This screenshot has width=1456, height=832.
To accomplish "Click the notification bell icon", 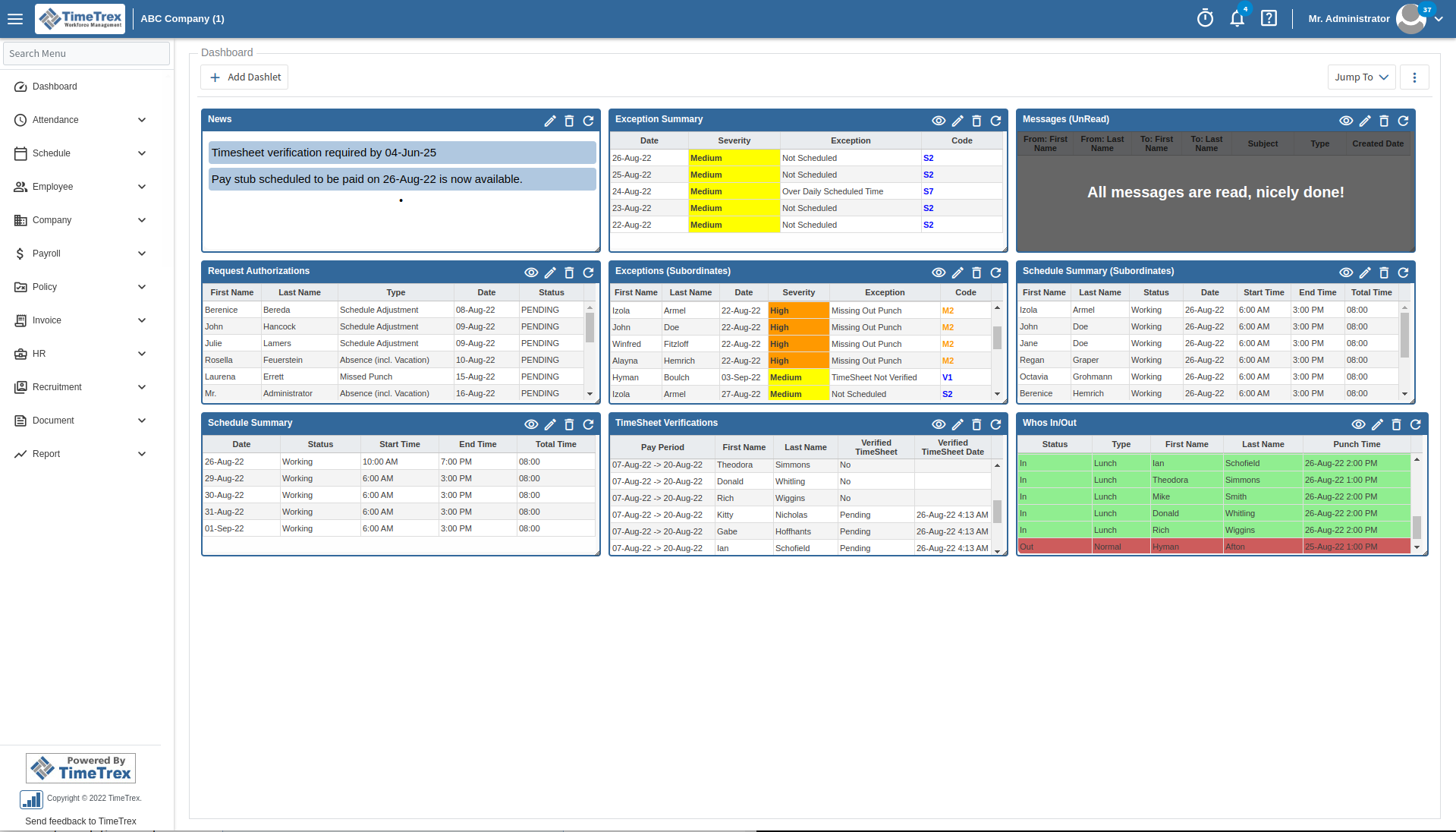I will 1237,18.
